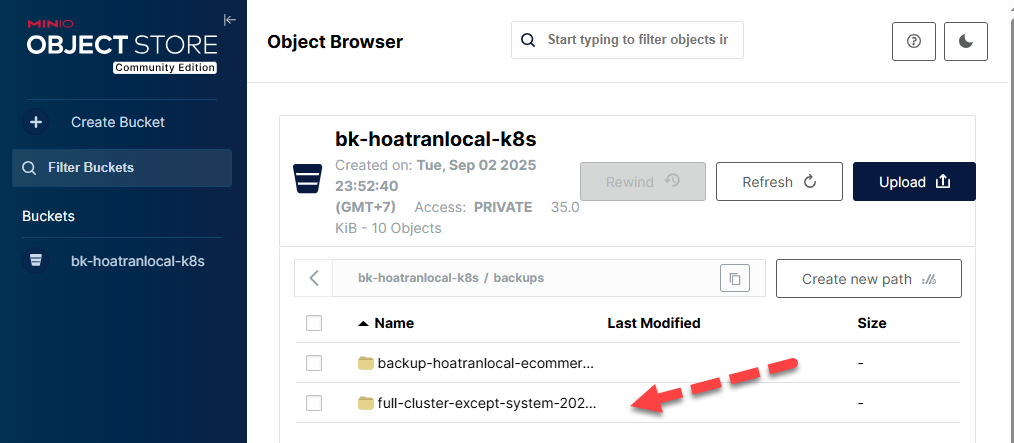Copy the current path icon
The height and width of the screenshot is (443, 1014).
[734, 278]
